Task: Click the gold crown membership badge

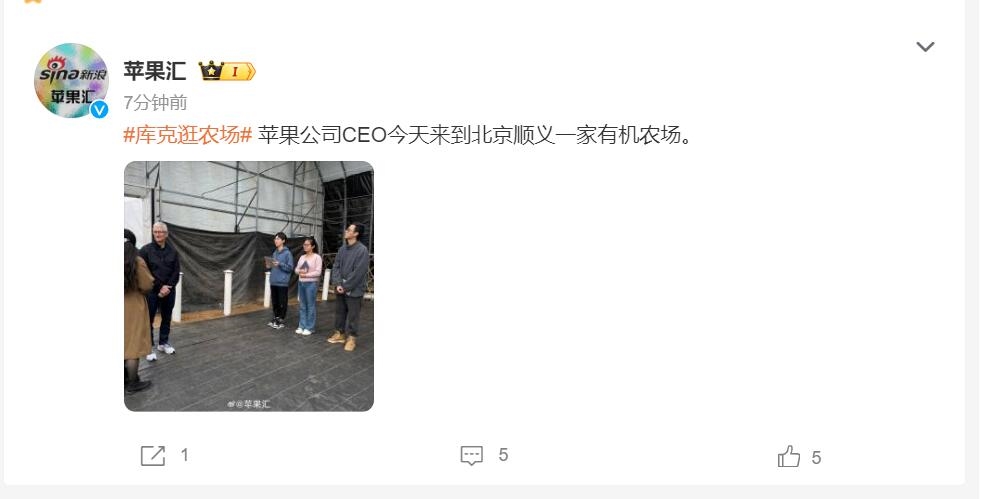Action: click(x=211, y=71)
